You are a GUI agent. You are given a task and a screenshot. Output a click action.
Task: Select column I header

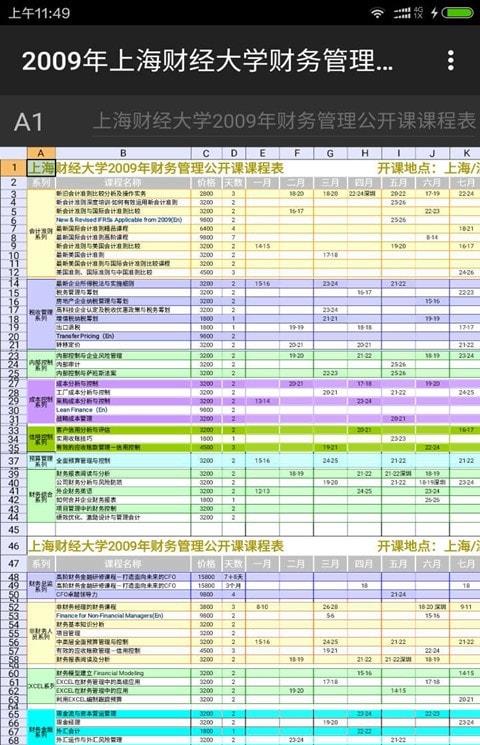(x=398, y=153)
